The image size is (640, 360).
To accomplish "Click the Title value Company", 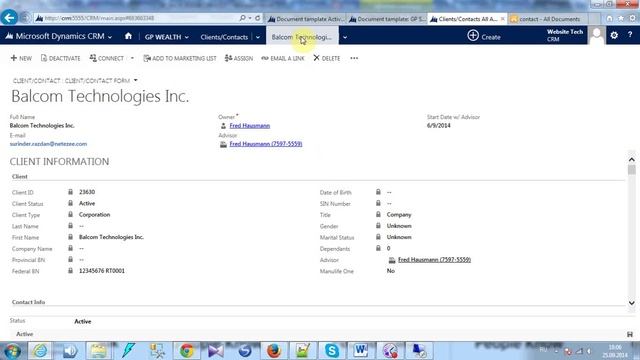I will [399, 214].
